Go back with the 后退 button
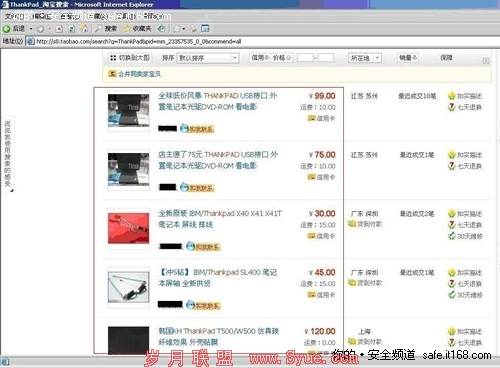500x368 pixels. coord(14,29)
